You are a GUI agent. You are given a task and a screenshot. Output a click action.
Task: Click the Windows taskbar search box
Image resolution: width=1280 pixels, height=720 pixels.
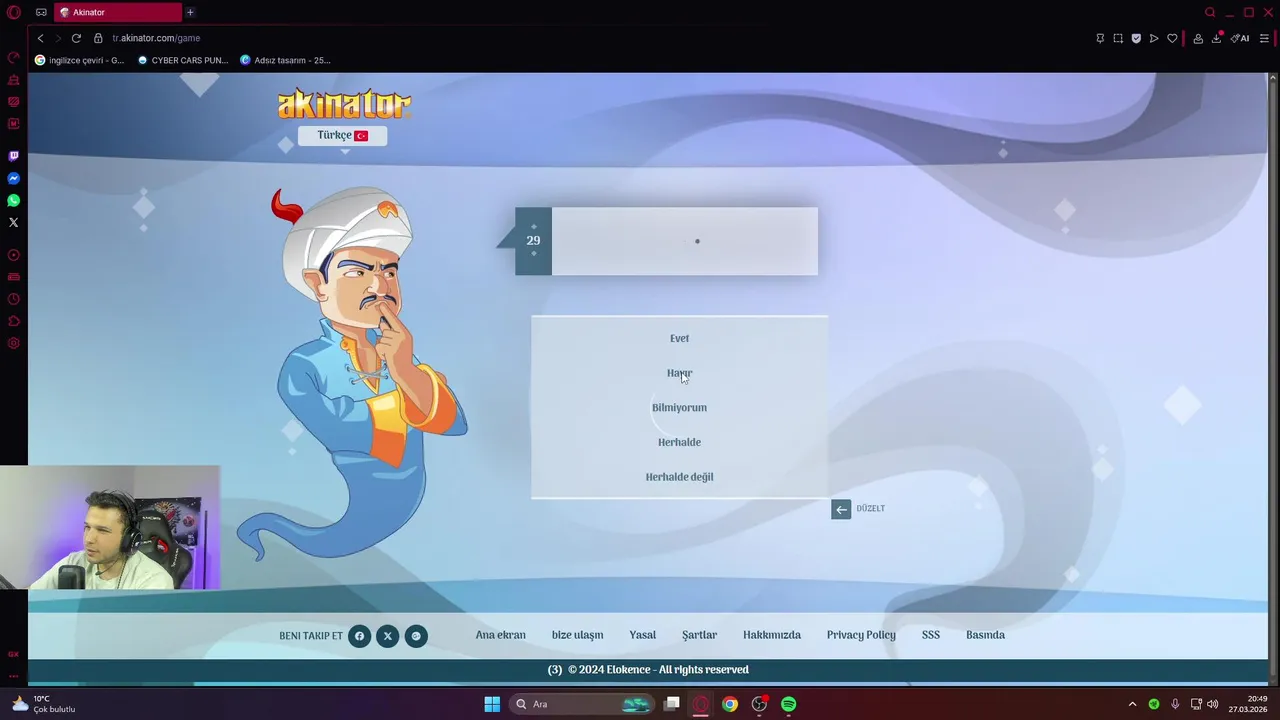pos(580,704)
